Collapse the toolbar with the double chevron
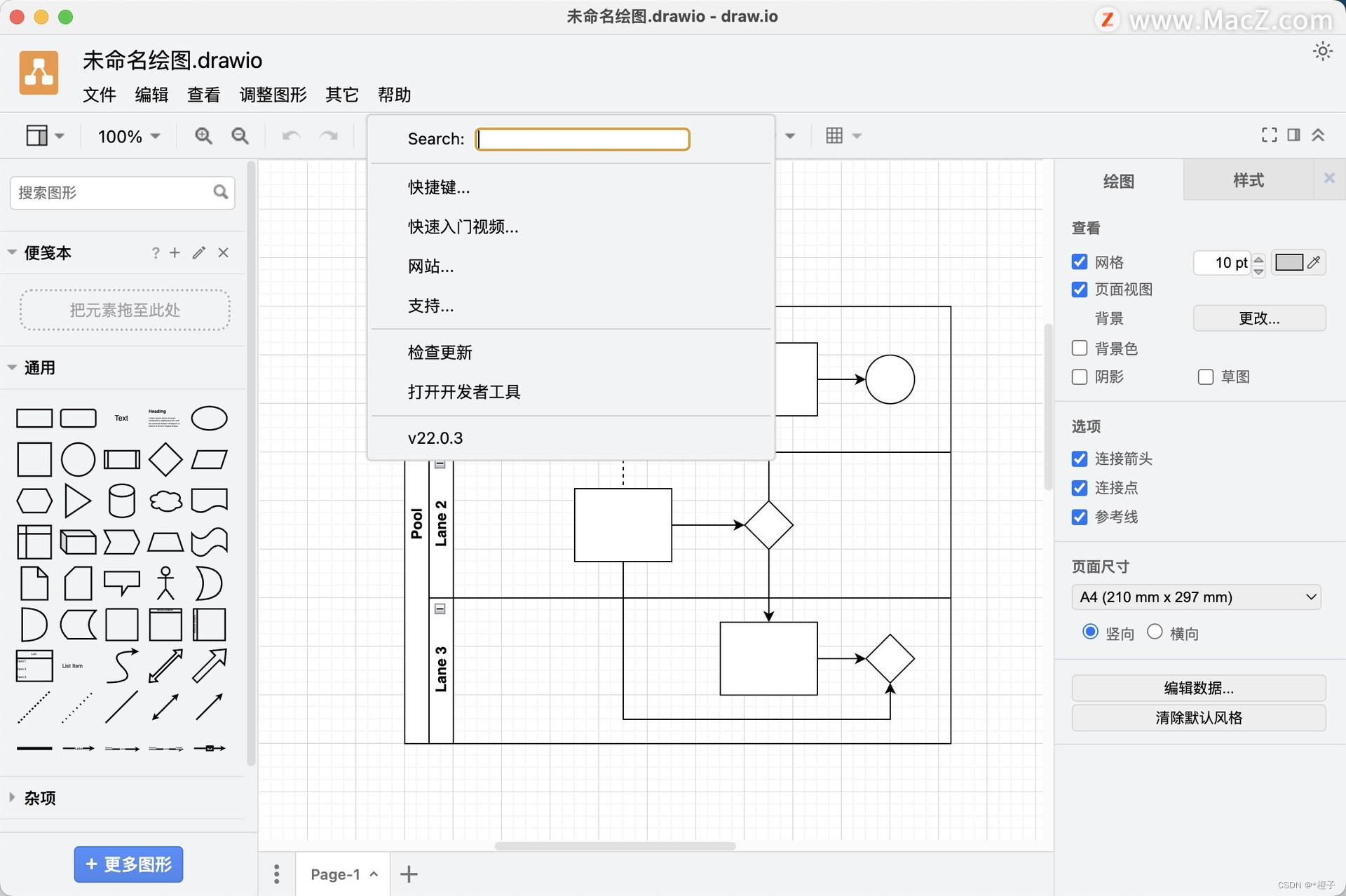The height and width of the screenshot is (896, 1346). tap(1318, 135)
